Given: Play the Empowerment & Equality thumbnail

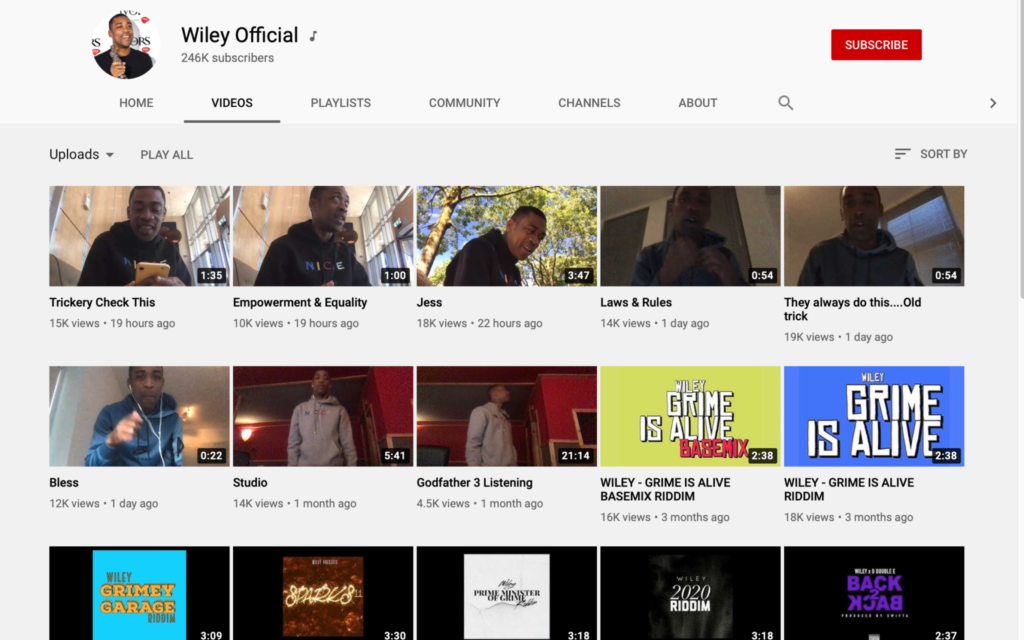Looking at the screenshot, I should (323, 236).
